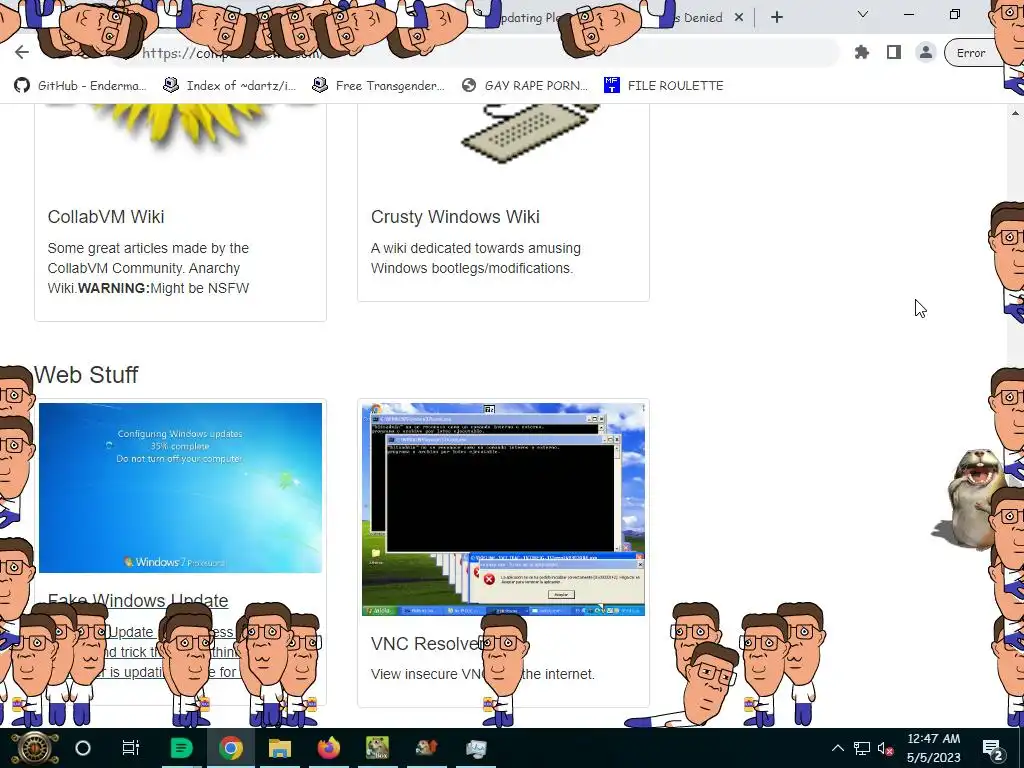This screenshot has width=1024, height=768.
Task: Open the 'Box' app taskbar icon
Action: tap(377, 748)
